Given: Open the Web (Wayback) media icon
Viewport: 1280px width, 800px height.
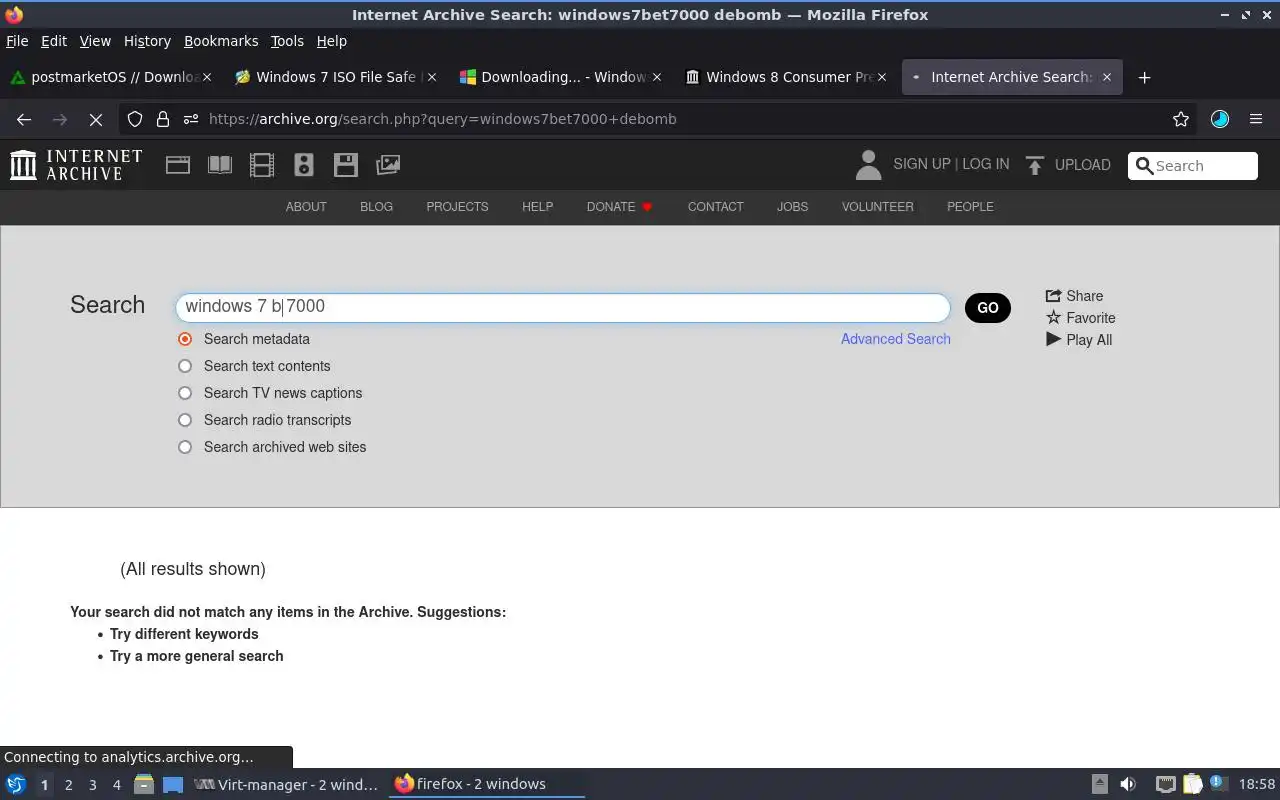Looking at the screenshot, I should 178,165.
